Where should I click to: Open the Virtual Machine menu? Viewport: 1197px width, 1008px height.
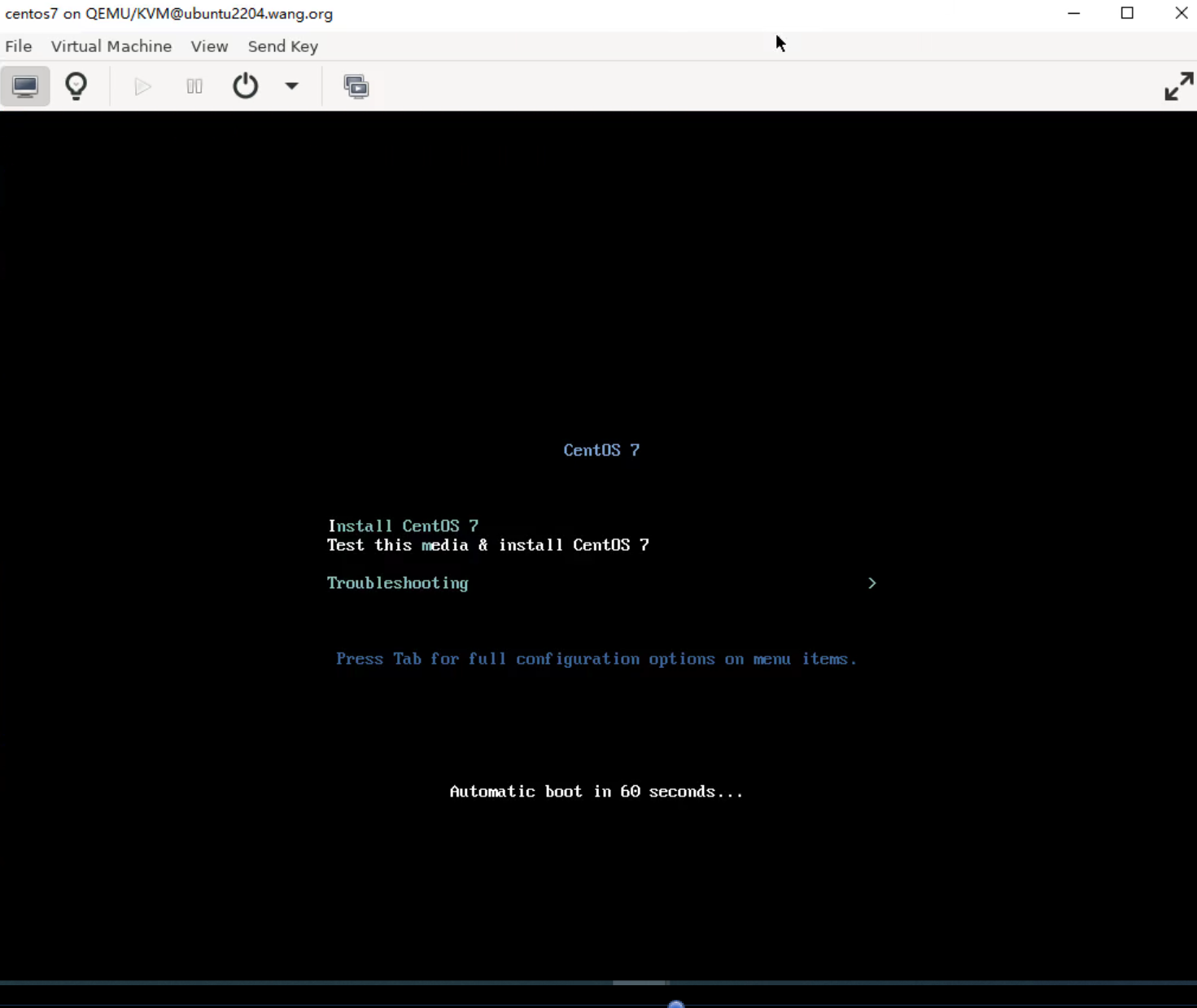click(111, 46)
